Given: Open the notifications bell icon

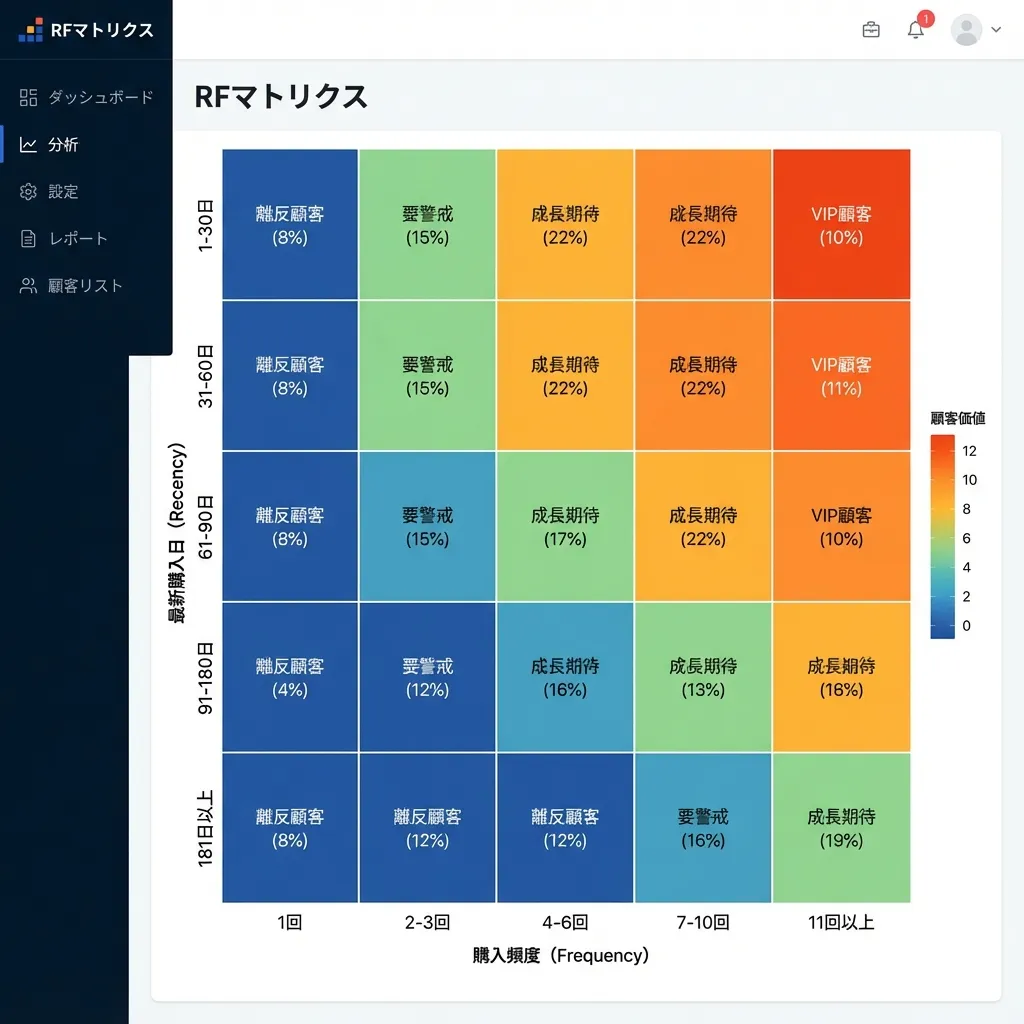Looking at the screenshot, I should coord(914,30).
